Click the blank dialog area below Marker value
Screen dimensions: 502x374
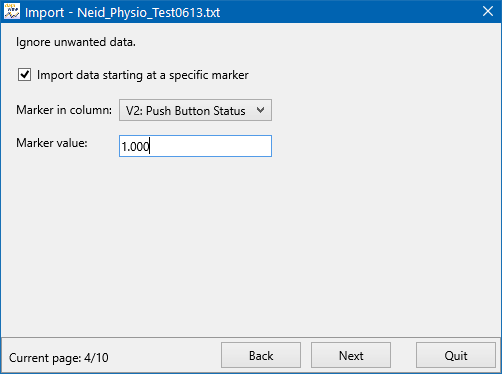(251, 247)
